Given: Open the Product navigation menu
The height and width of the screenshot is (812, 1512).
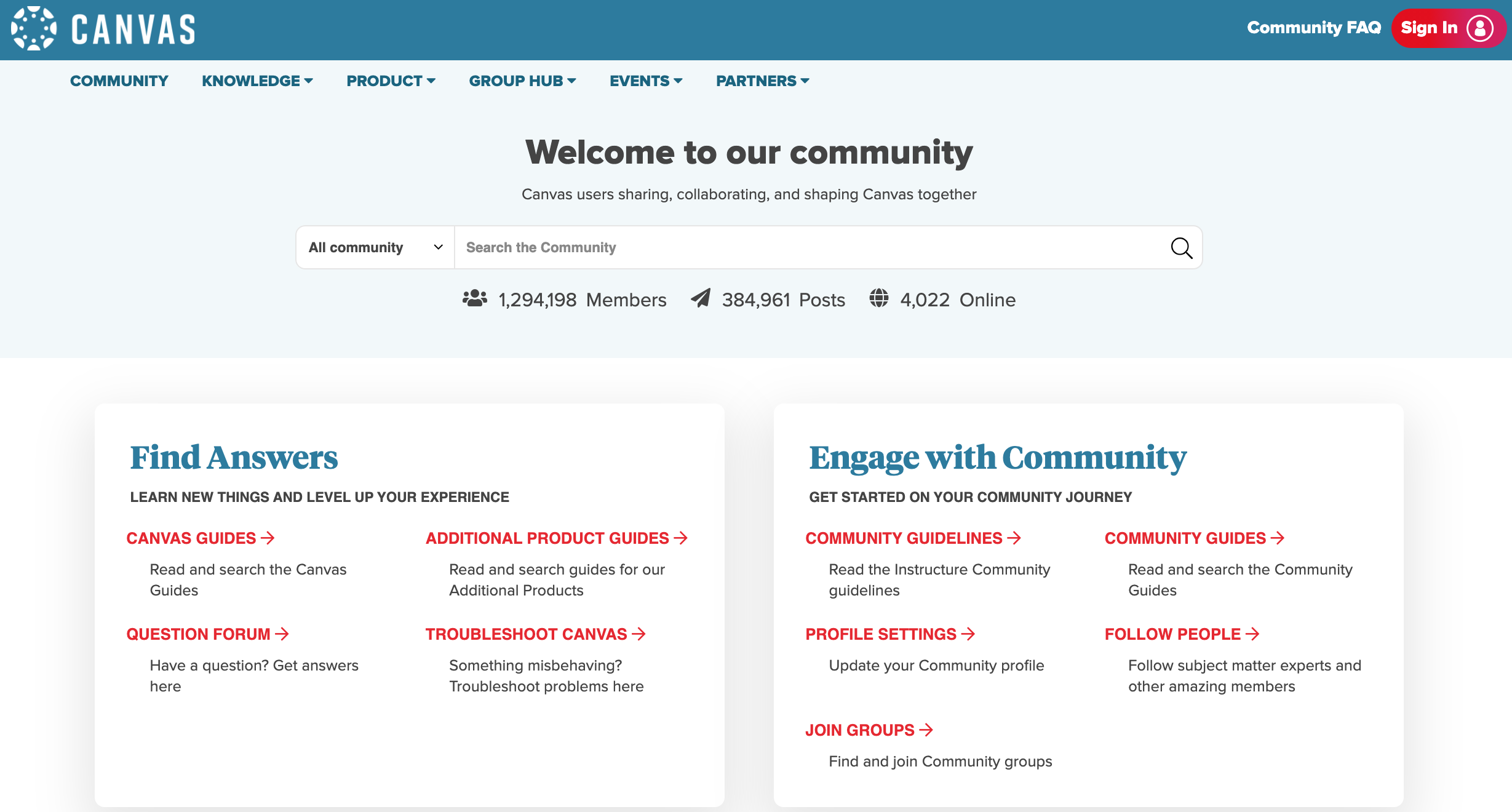Looking at the screenshot, I should tap(391, 81).
